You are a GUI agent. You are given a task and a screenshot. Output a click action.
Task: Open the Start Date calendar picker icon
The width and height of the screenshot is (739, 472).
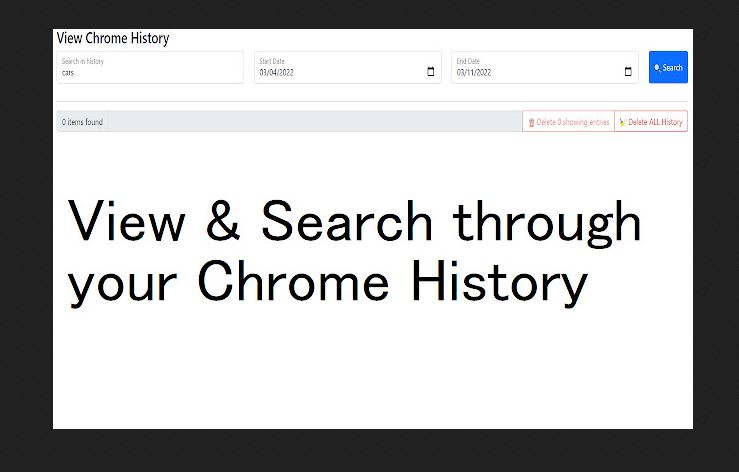[x=430, y=72]
